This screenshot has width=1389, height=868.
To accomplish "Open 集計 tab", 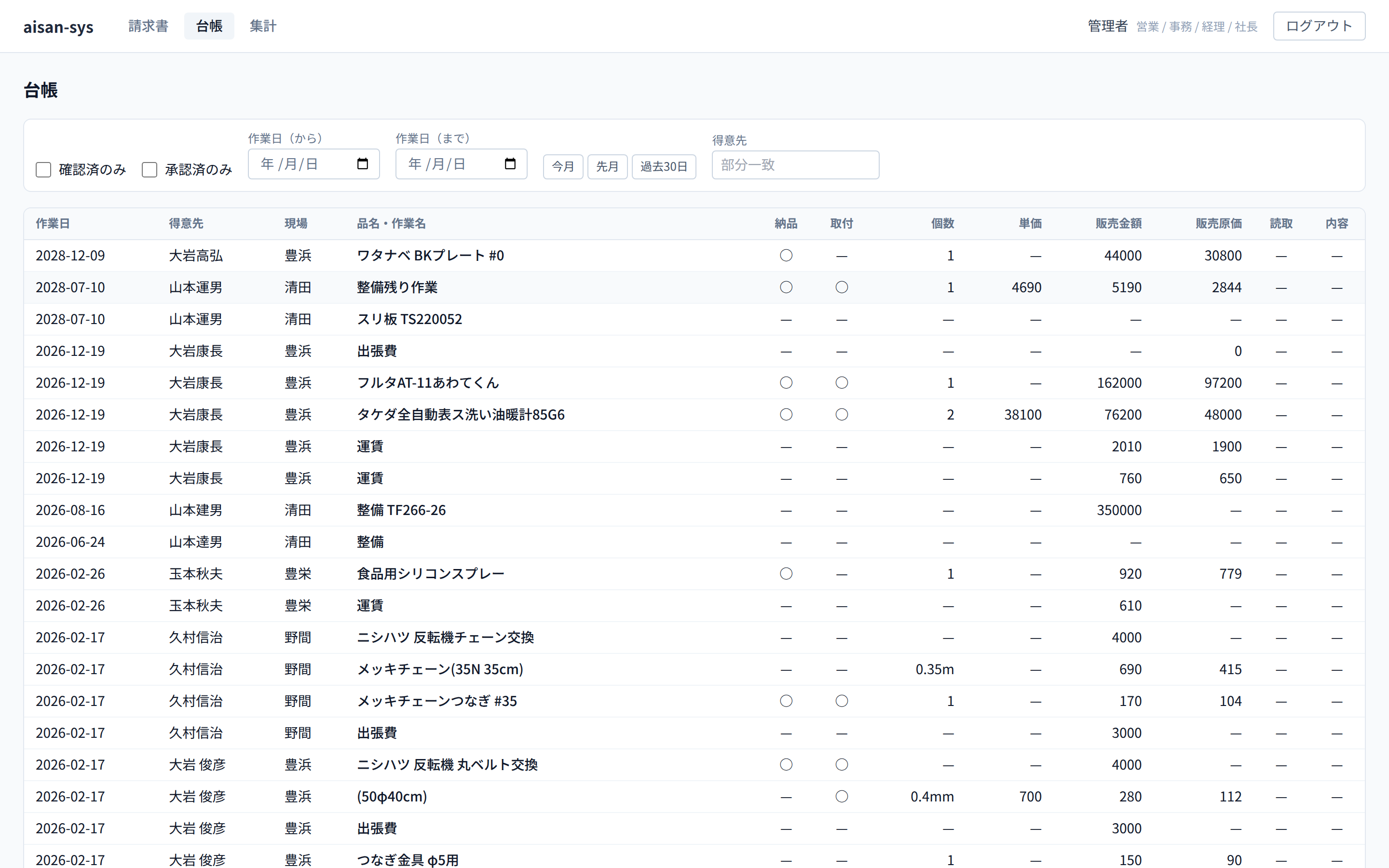I will pyautogui.click(x=263, y=26).
